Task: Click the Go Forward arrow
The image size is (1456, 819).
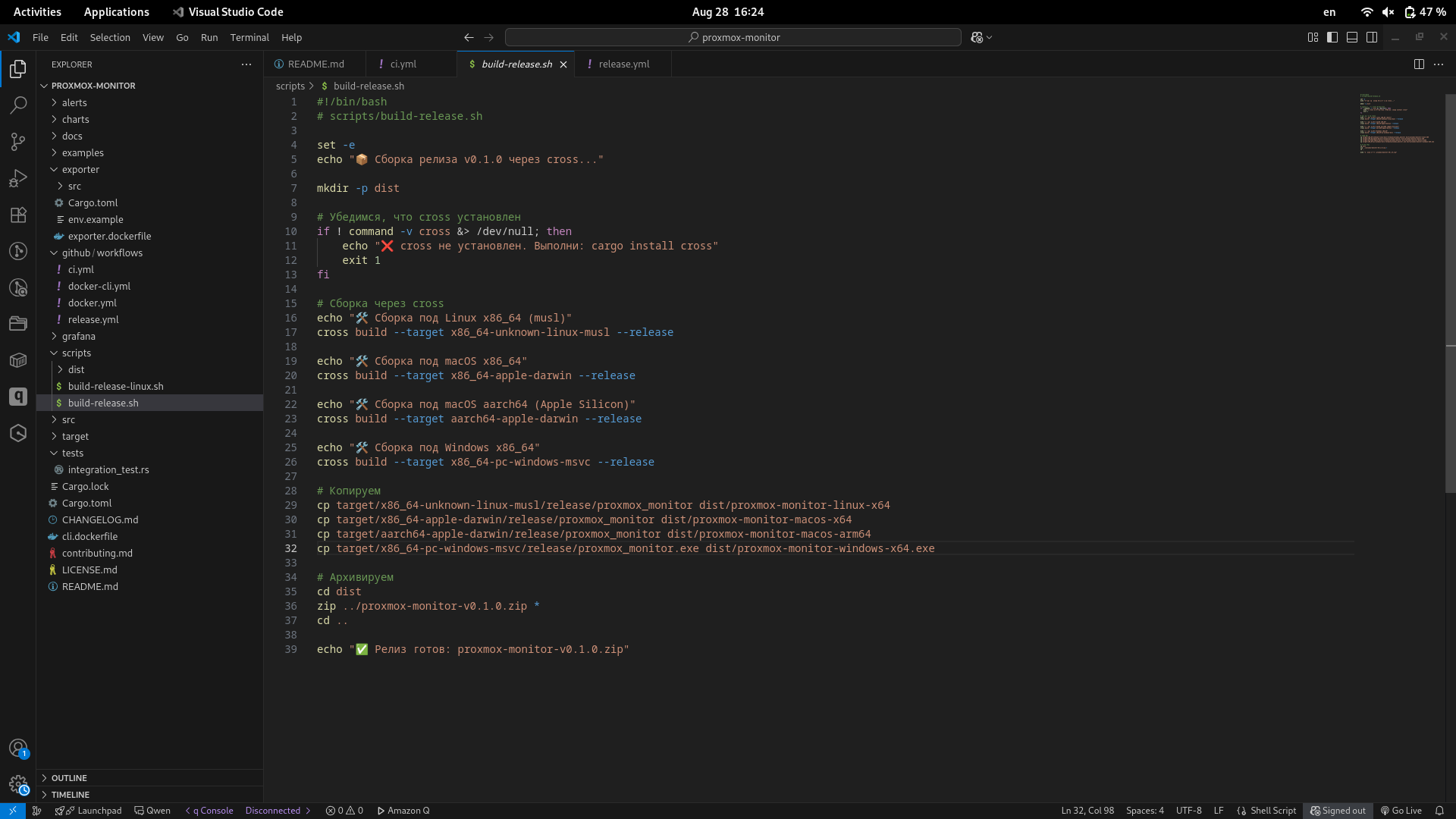Action: tap(488, 37)
